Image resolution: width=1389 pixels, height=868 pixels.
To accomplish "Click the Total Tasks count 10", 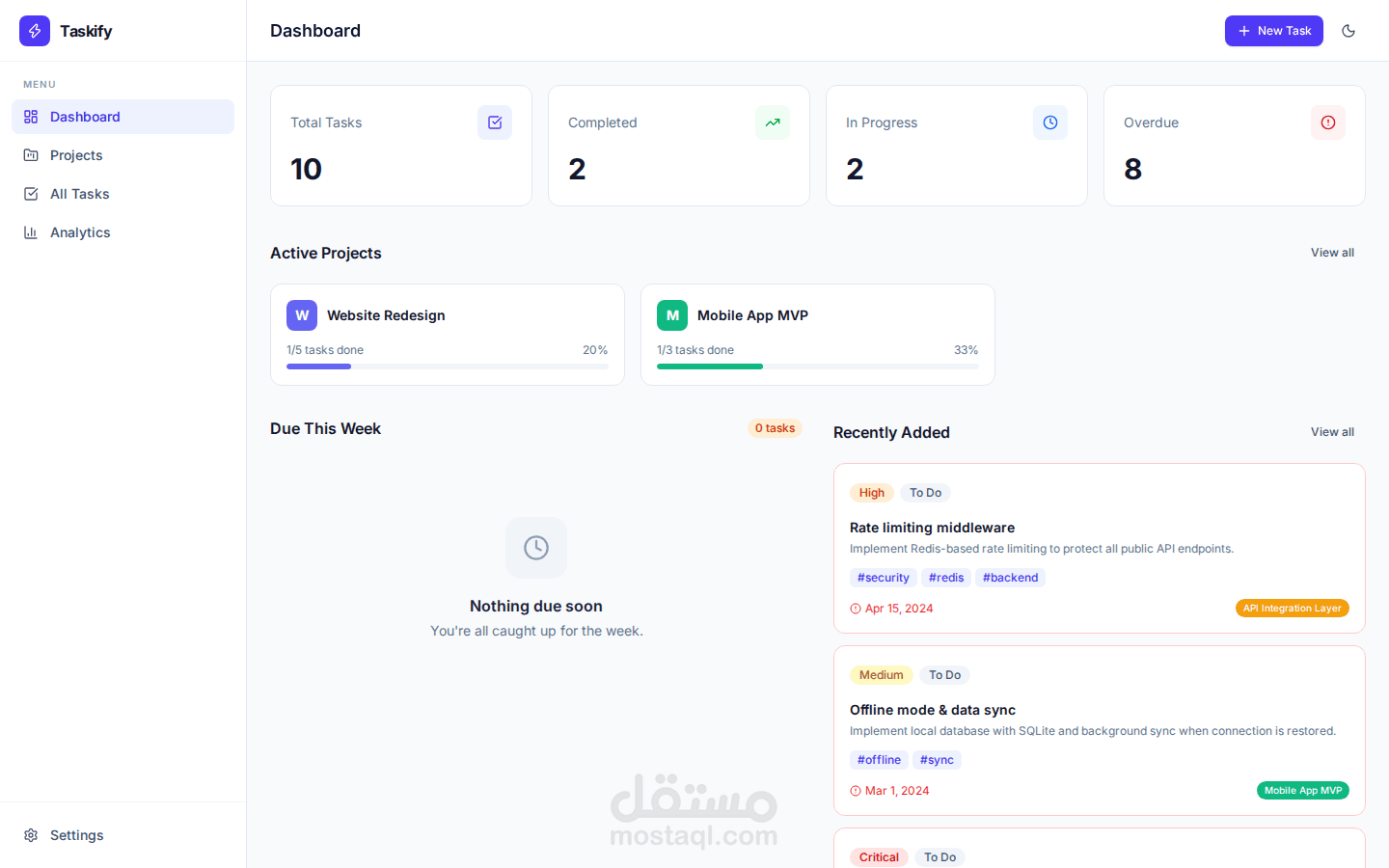I will pyautogui.click(x=307, y=170).
